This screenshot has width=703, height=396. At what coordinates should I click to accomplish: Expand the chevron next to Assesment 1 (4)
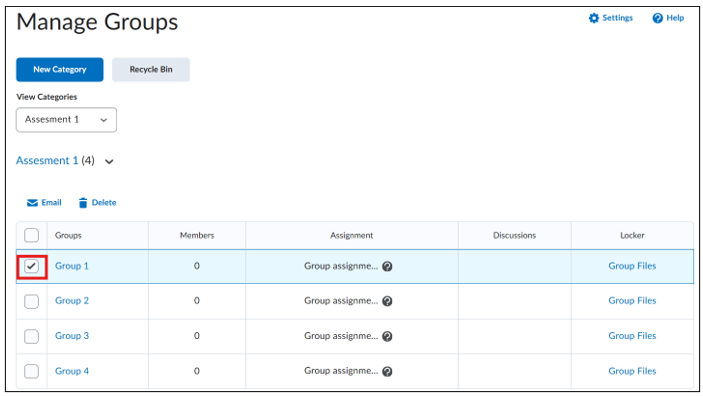coord(109,161)
